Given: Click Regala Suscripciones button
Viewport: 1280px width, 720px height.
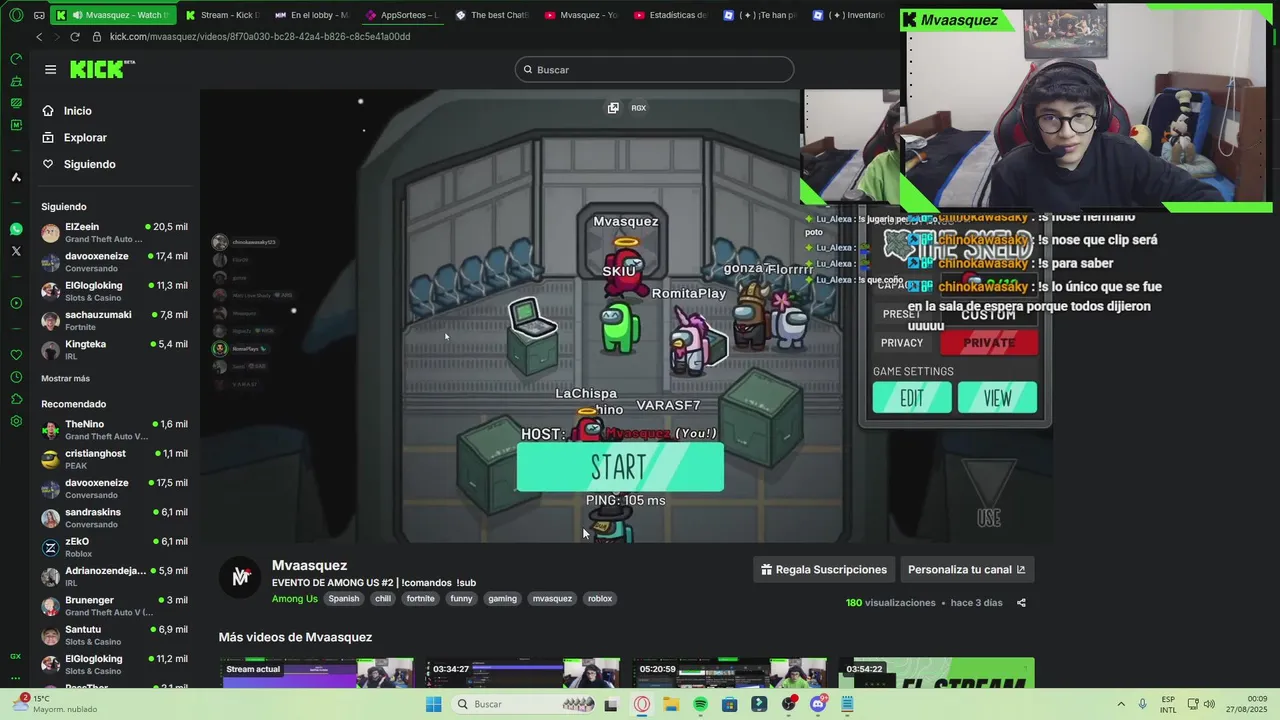Looking at the screenshot, I should [823, 570].
